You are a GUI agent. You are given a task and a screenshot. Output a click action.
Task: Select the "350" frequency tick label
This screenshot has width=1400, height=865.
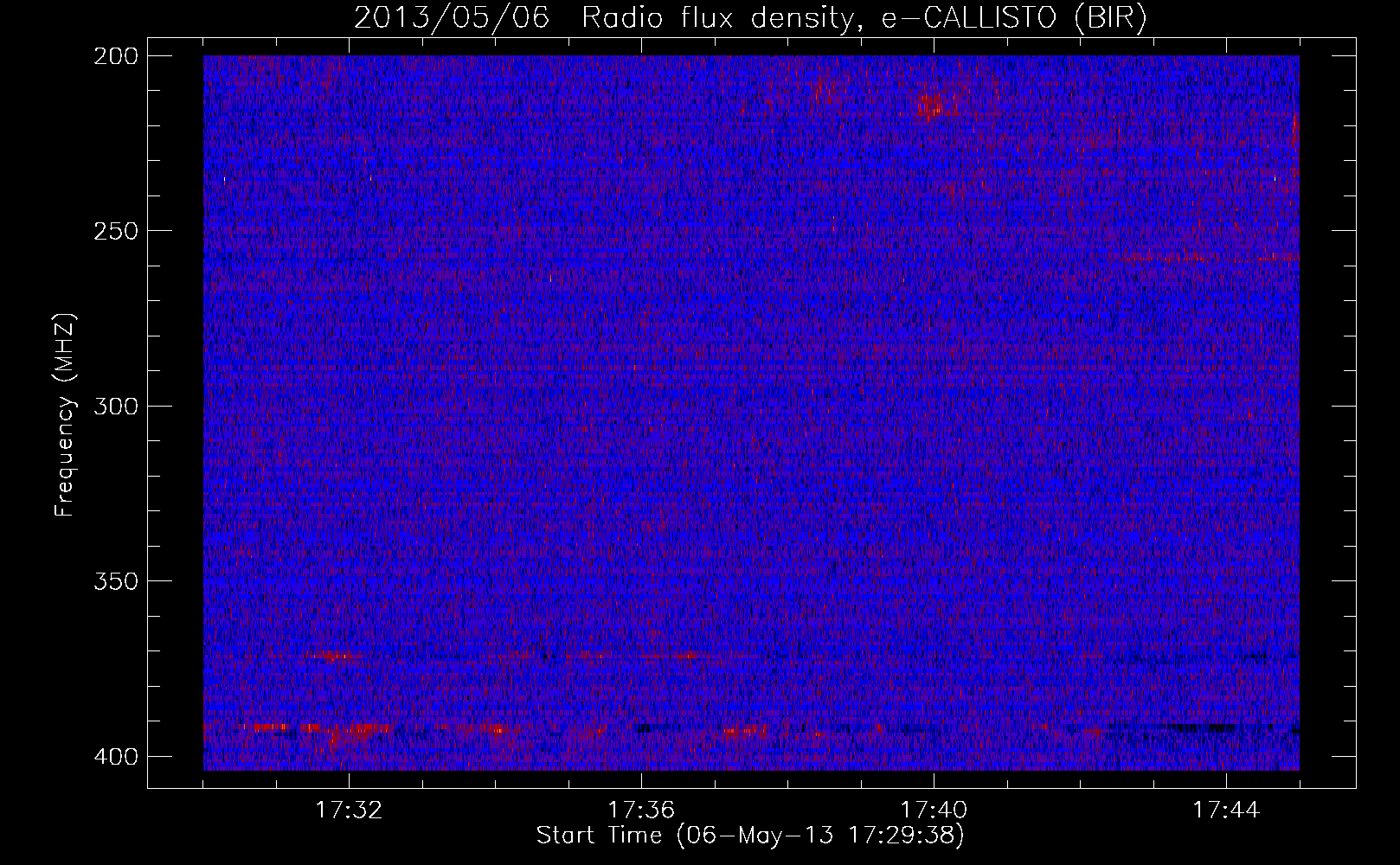[115, 581]
